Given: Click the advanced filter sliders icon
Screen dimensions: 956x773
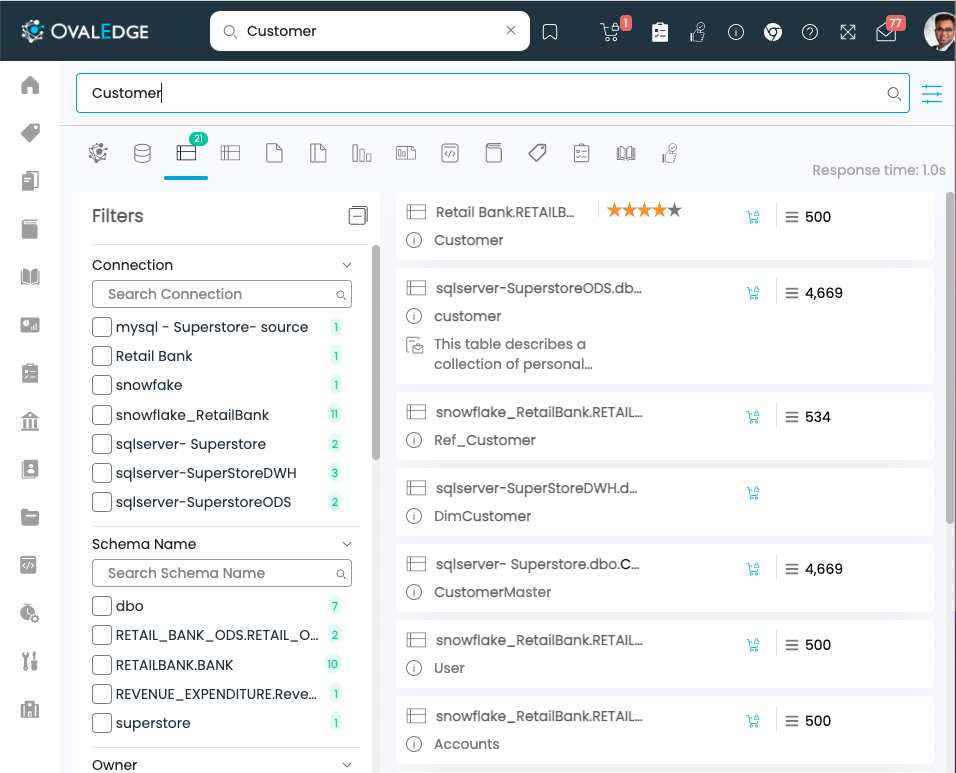Looking at the screenshot, I should pos(932,94).
